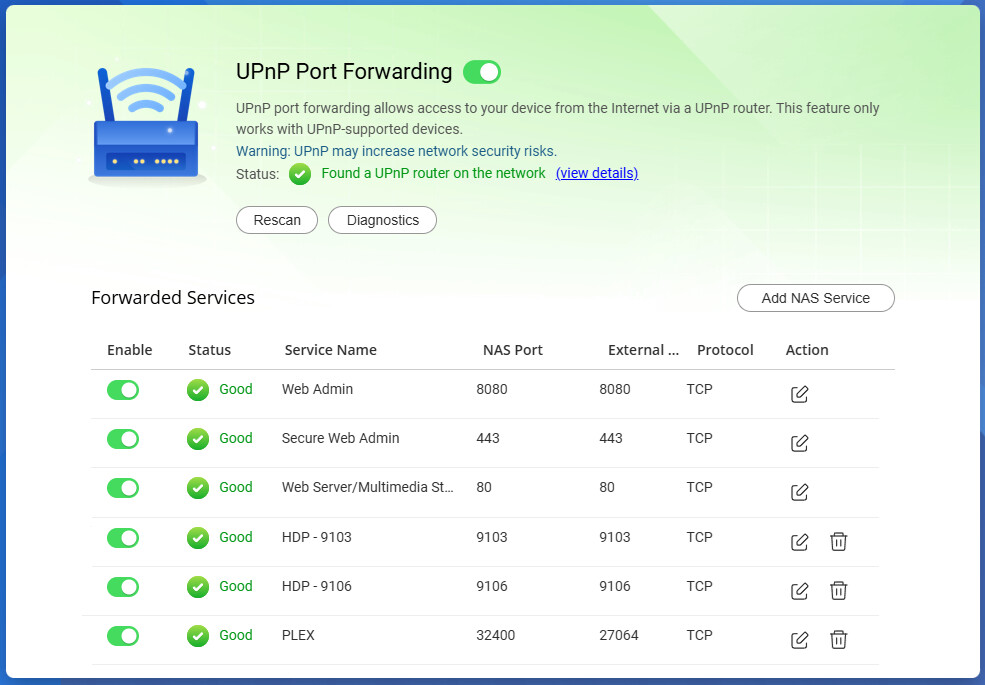Open the view details link
The height and width of the screenshot is (685, 985).
coord(597,173)
